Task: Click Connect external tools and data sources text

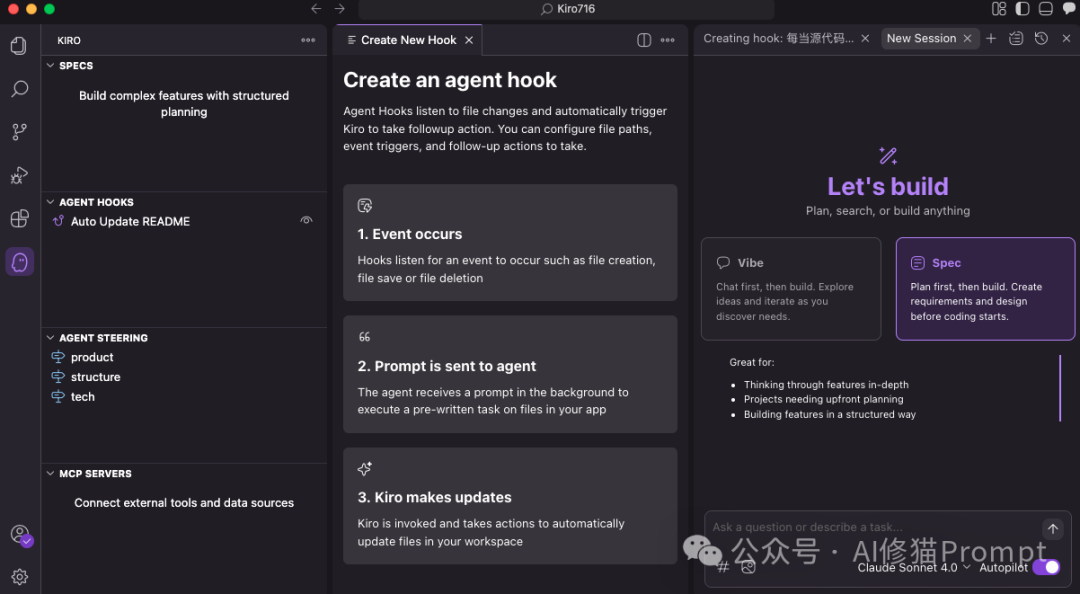Action: click(184, 503)
